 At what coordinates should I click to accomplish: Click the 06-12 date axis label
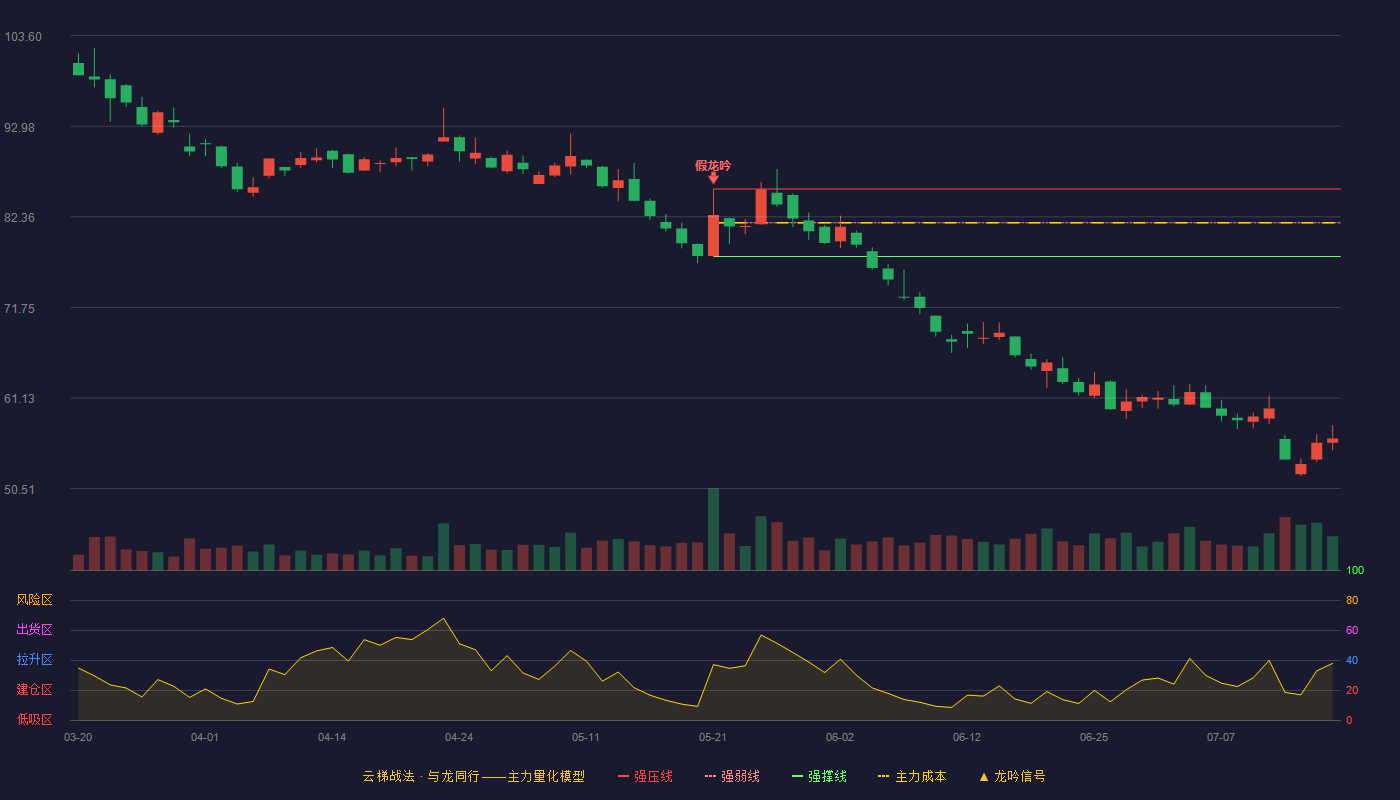(x=967, y=737)
